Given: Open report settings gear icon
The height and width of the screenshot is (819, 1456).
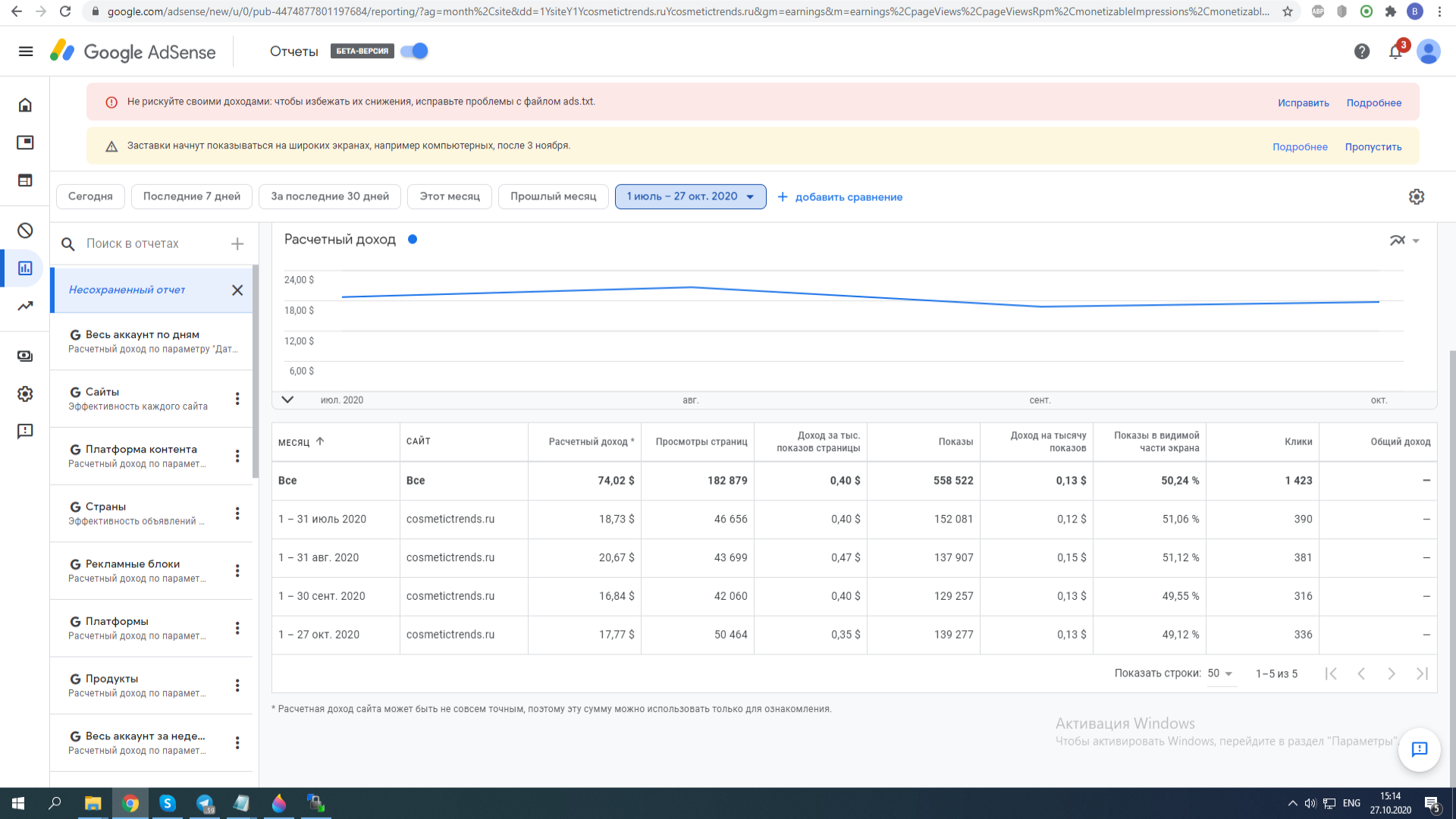Looking at the screenshot, I should [x=1416, y=197].
